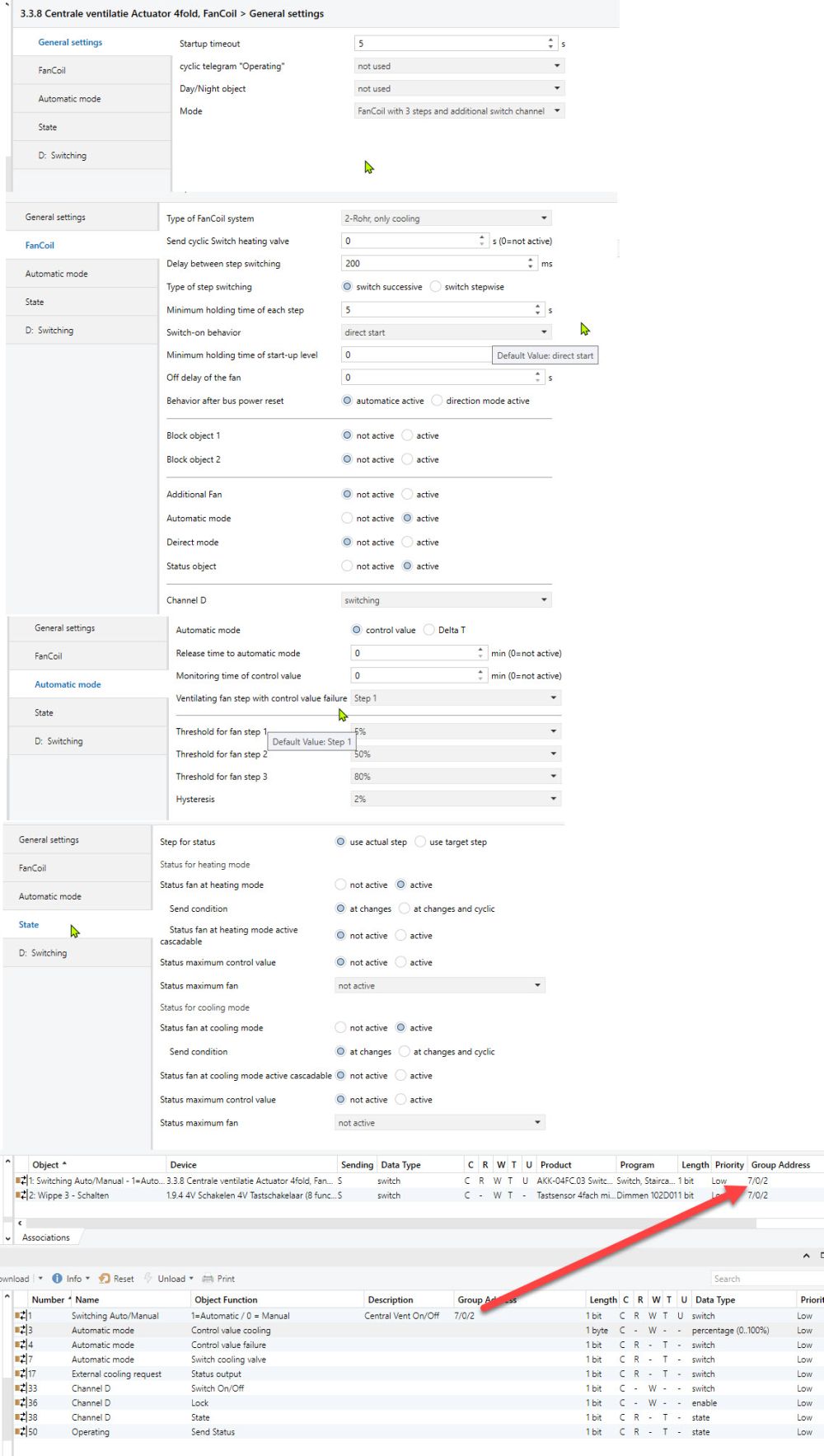824x1456 pixels.
Task: Open the Mode dropdown for FanCoil steps
Action: pos(557,111)
